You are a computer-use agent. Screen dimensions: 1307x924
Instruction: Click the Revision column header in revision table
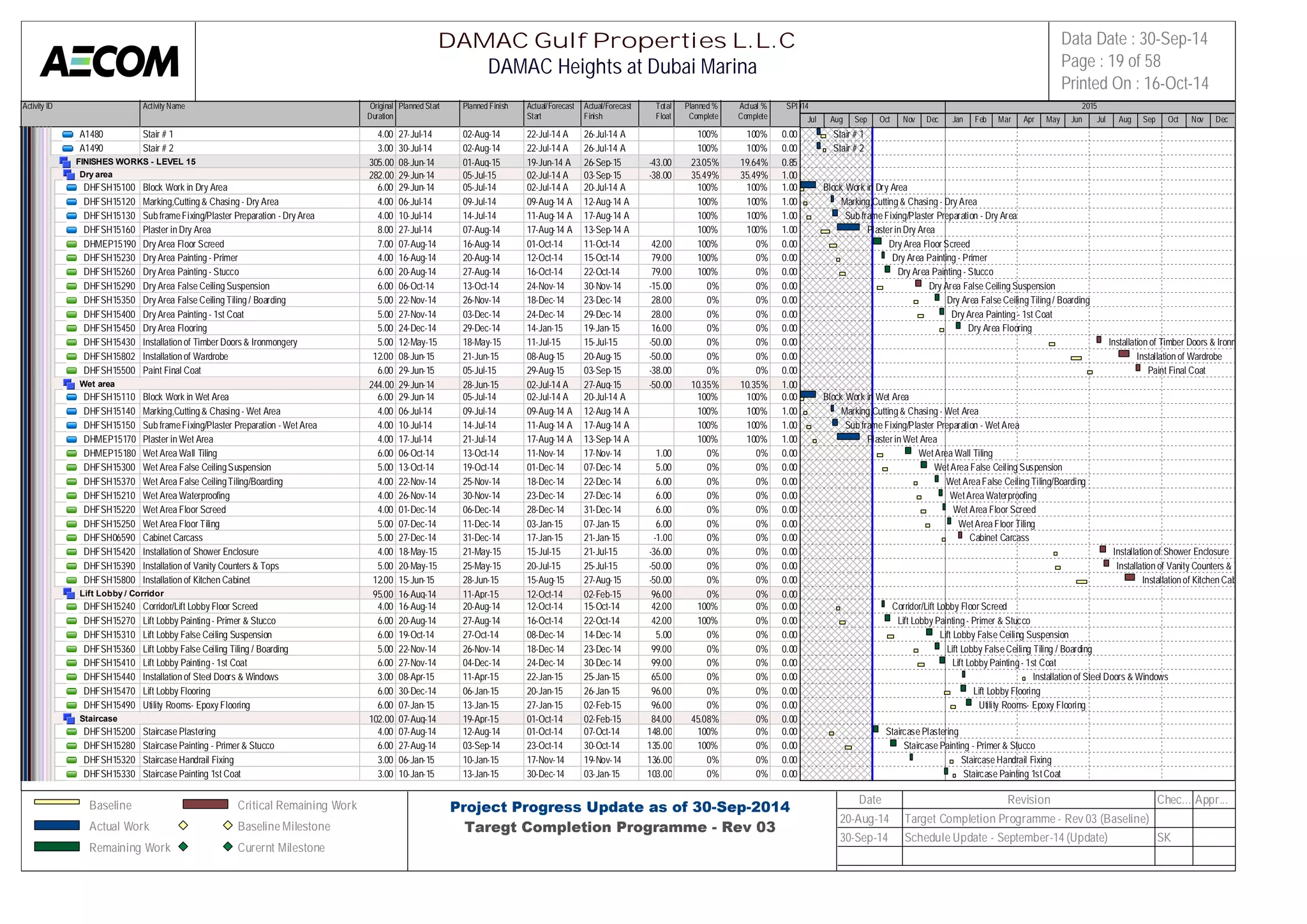point(1029,800)
